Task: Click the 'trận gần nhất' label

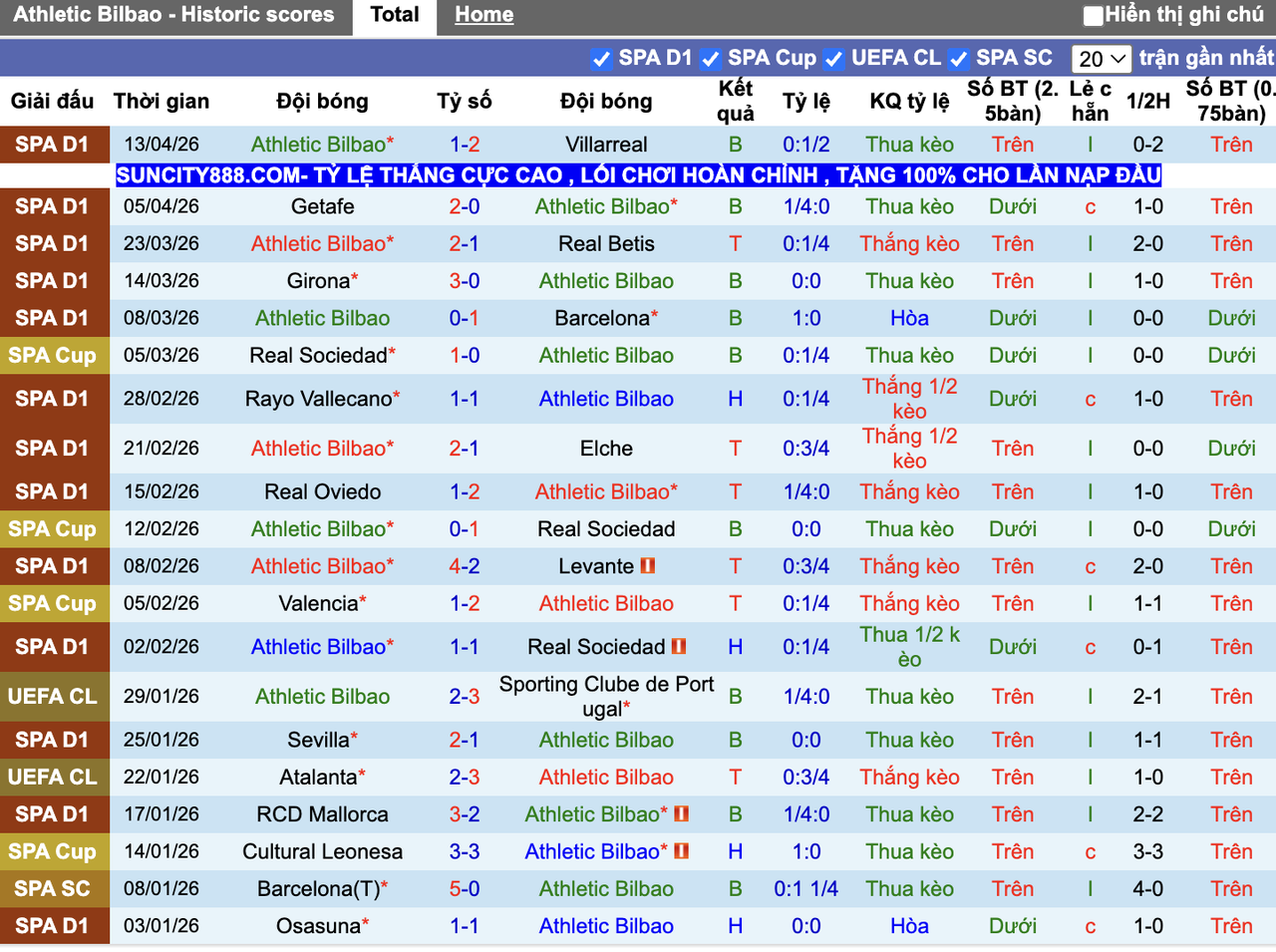Action: 1206,58
